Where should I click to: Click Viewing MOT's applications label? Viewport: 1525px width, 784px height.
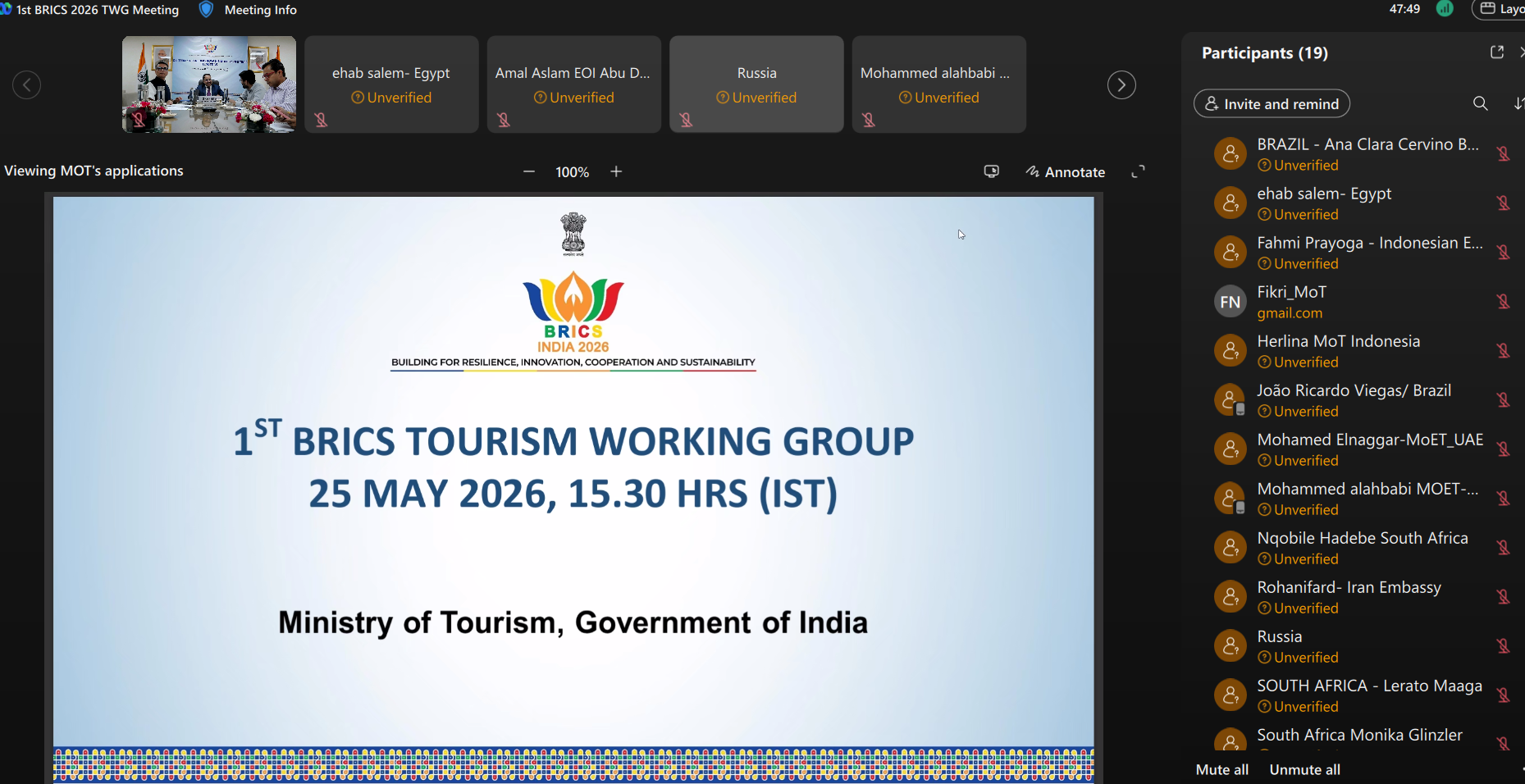click(94, 171)
